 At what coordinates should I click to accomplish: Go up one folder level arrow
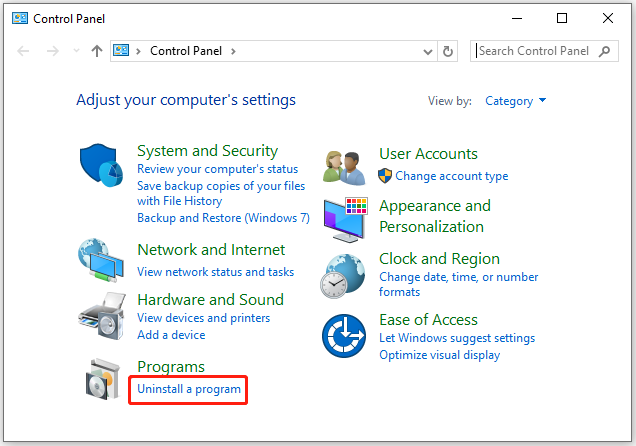pyautogui.click(x=97, y=51)
